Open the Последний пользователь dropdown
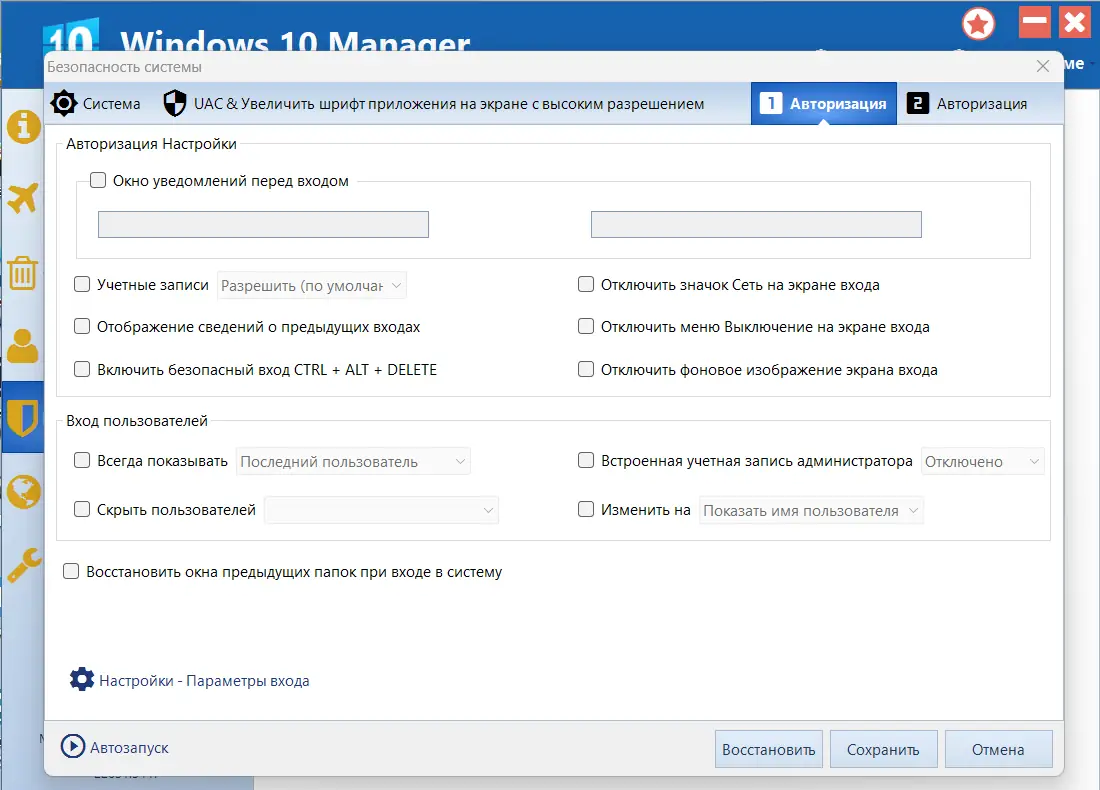1100x790 pixels. (353, 462)
